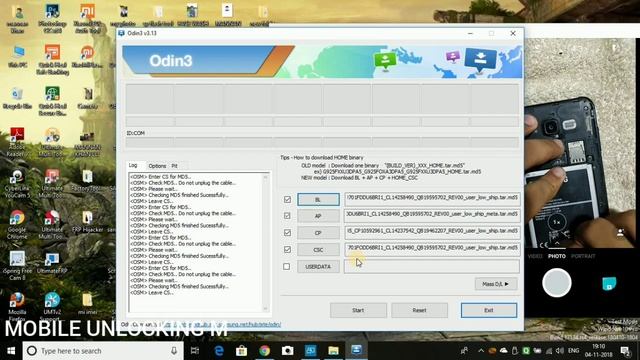This screenshot has height=360, width=640.
Task: Click the CP file select button
Action: 318,233
